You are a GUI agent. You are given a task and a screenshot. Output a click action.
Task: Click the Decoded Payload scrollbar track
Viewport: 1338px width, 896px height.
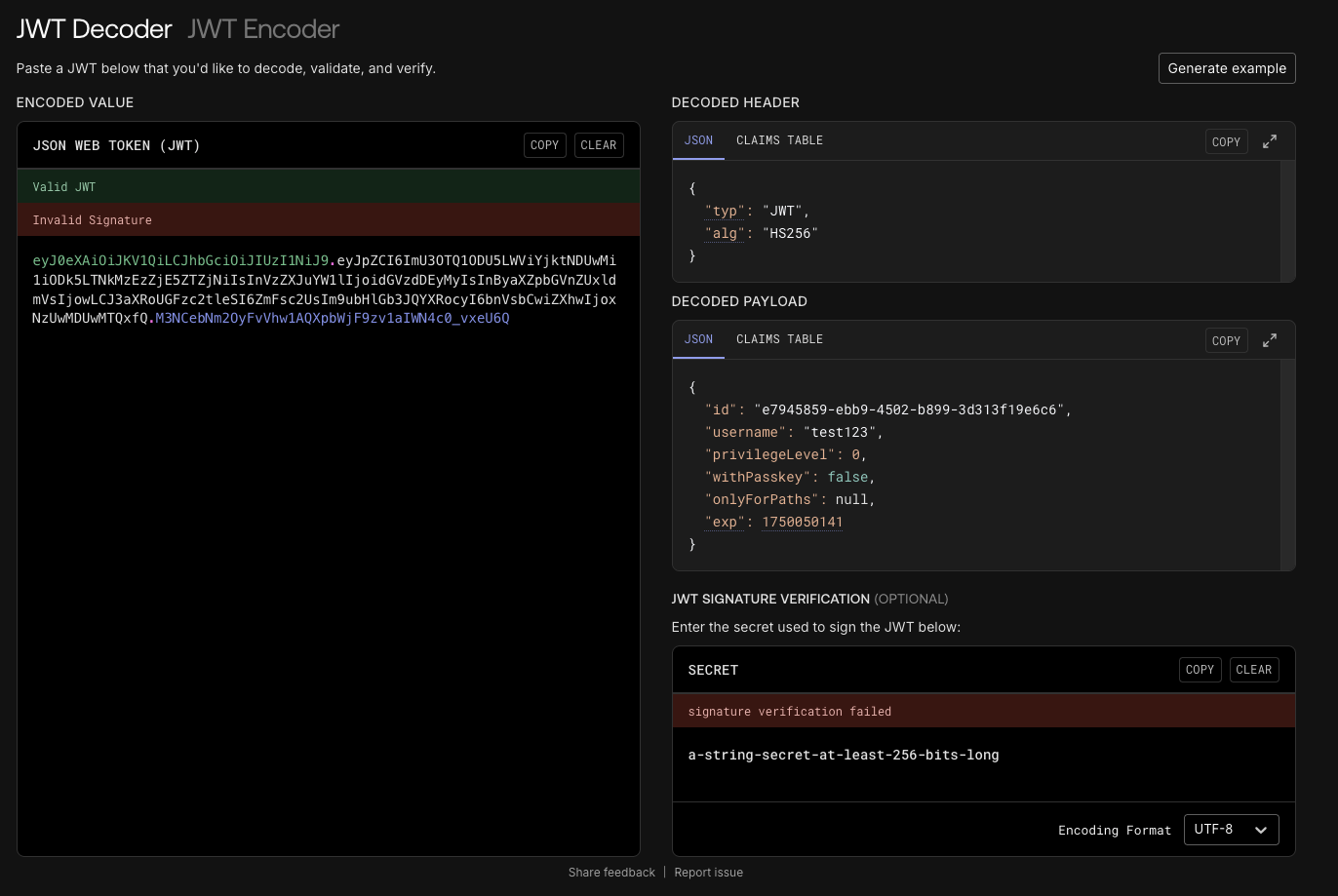1287,465
